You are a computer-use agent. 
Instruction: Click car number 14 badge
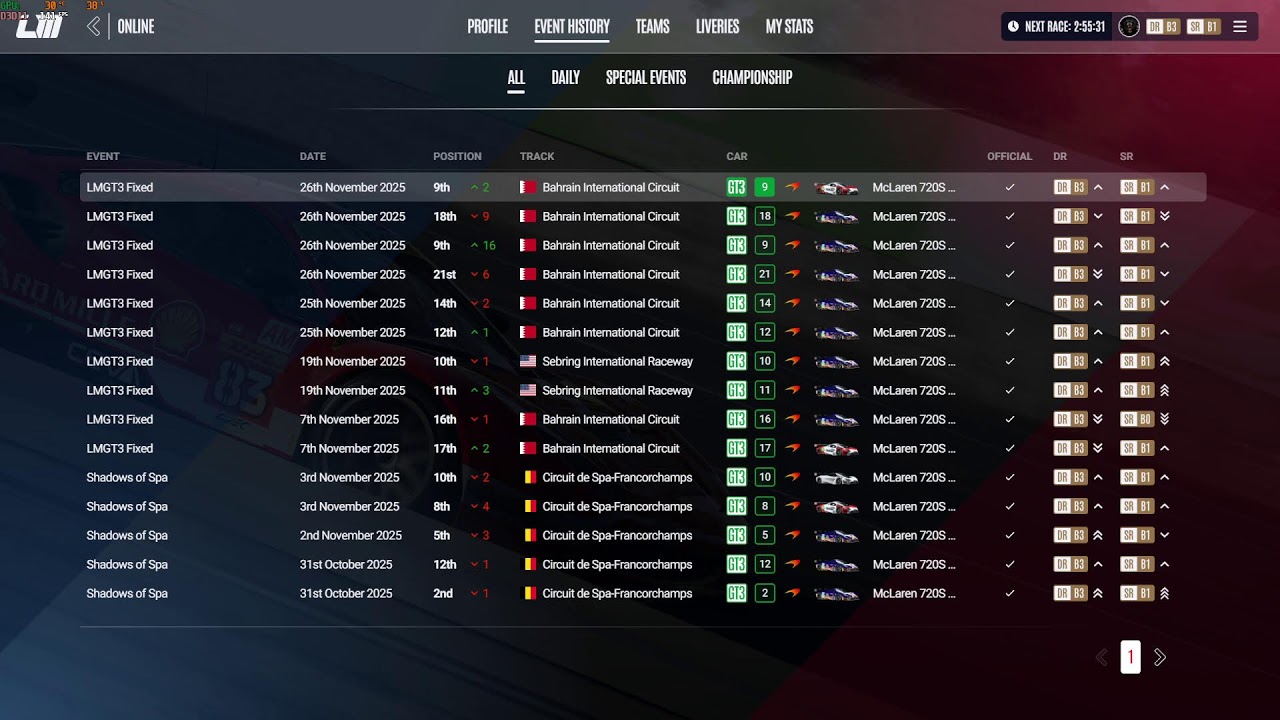pos(765,303)
